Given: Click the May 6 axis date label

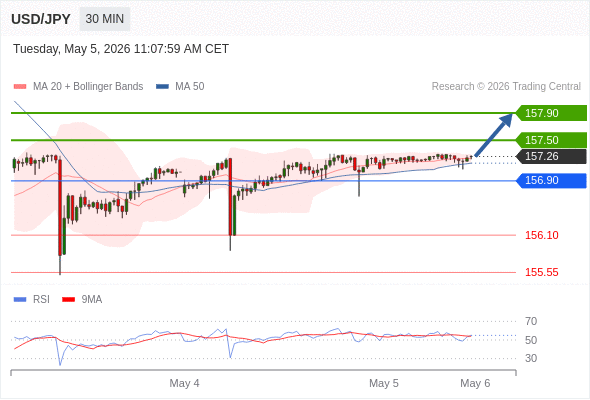Looking at the screenshot, I should (x=475, y=383).
